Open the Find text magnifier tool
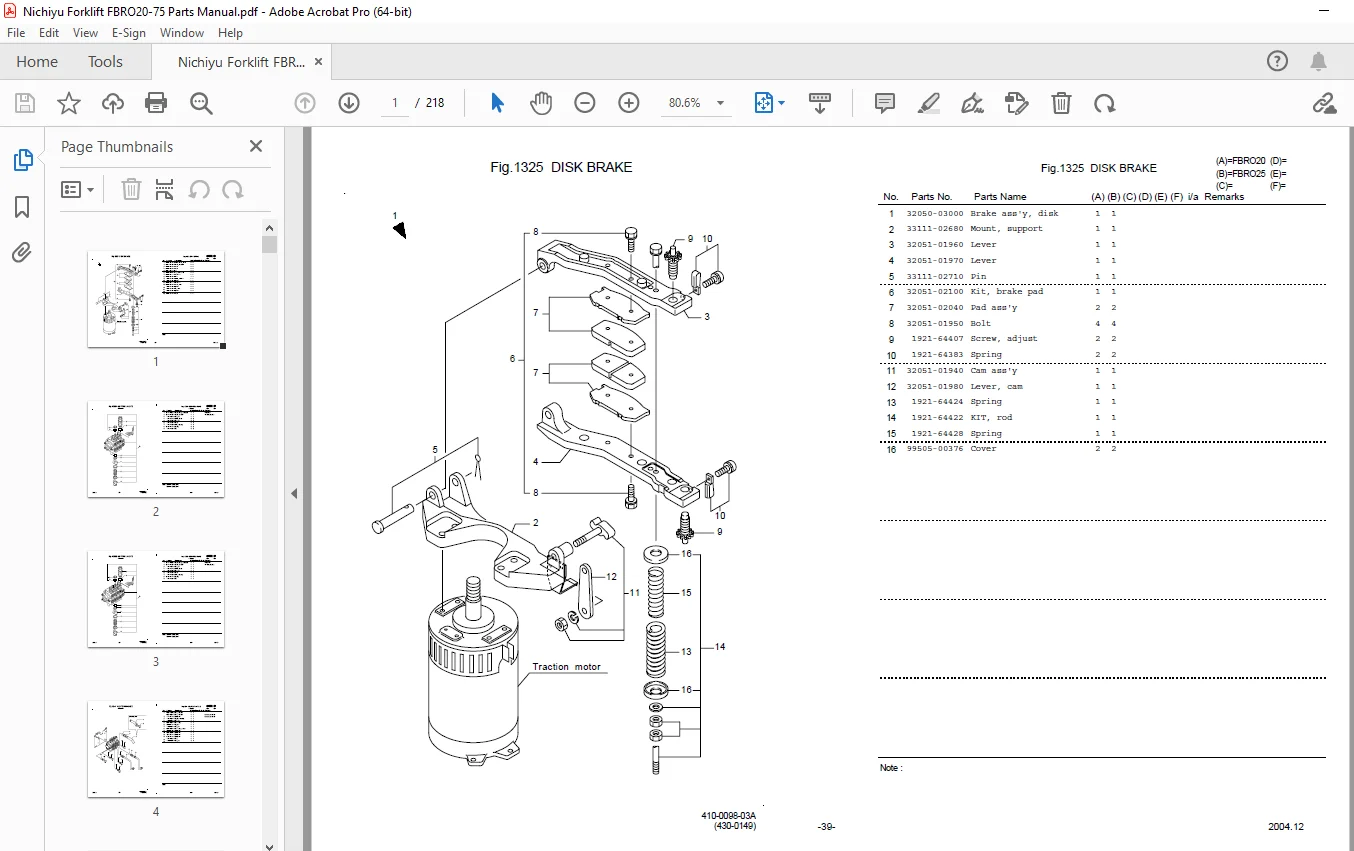 click(x=201, y=103)
